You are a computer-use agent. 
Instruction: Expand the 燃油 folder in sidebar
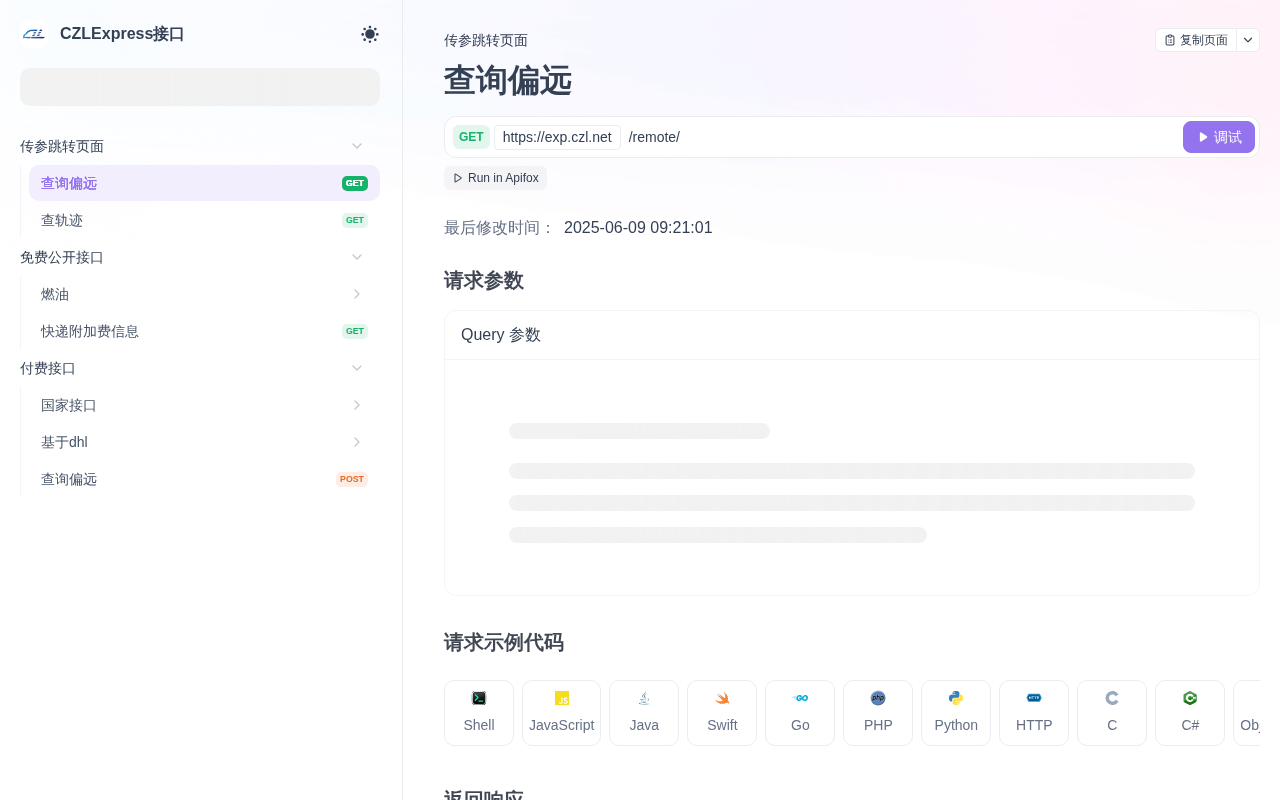click(x=357, y=294)
